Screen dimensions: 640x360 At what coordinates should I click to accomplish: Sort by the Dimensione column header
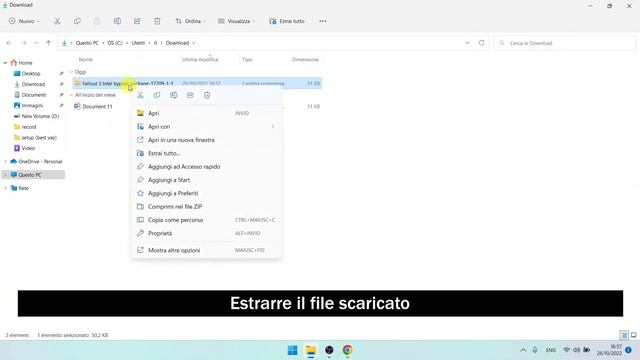[x=305, y=60]
